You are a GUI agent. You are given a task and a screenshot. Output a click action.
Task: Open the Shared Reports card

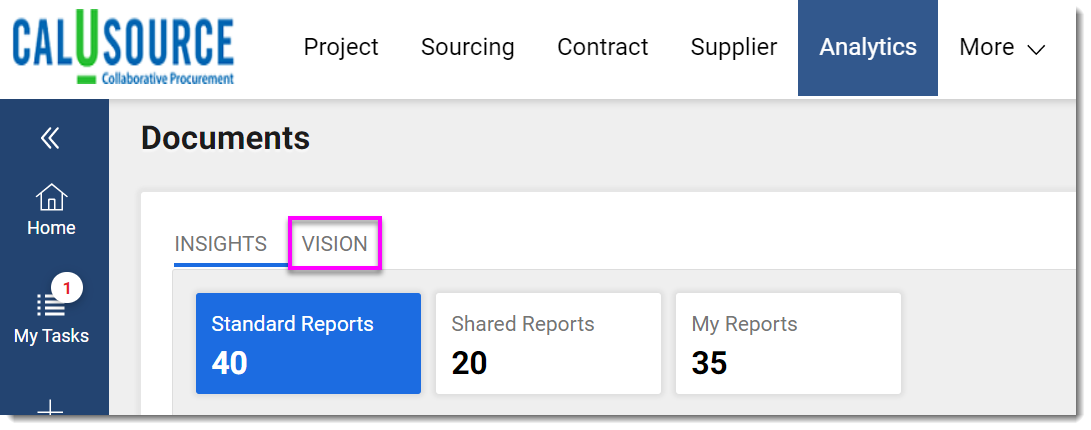pos(548,343)
